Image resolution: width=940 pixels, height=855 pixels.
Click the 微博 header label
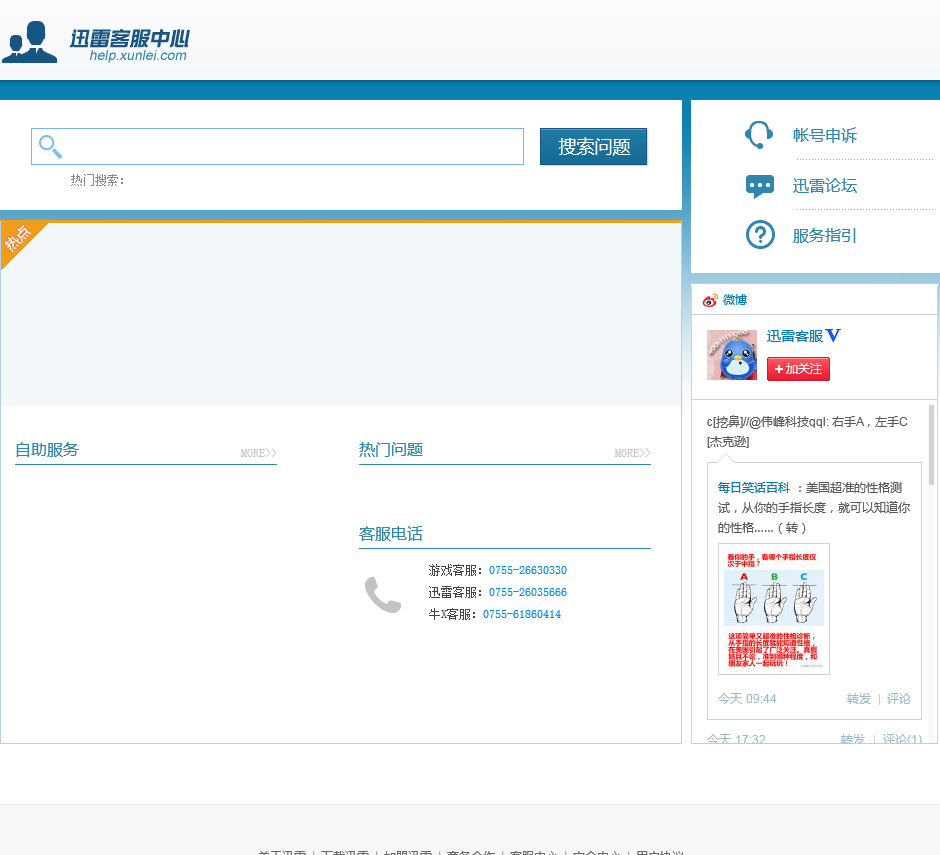(x=734, y=300)
